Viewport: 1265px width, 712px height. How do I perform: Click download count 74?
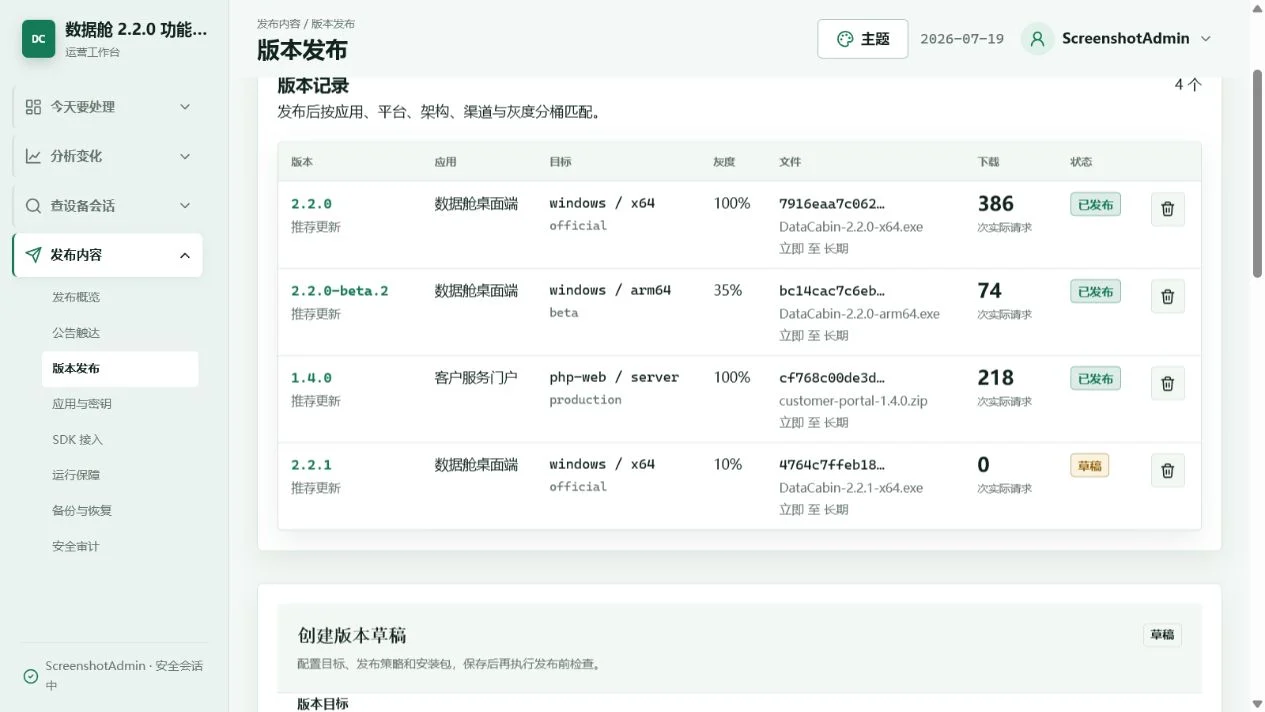pos(989,291)
